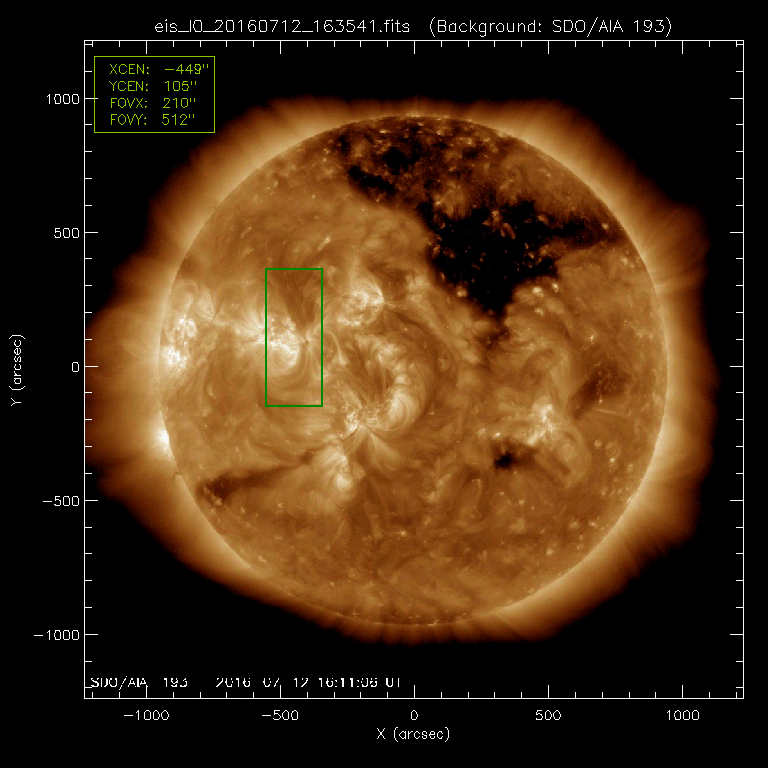Click the 1000 tick label on the X axis

[x=682, y=716]
